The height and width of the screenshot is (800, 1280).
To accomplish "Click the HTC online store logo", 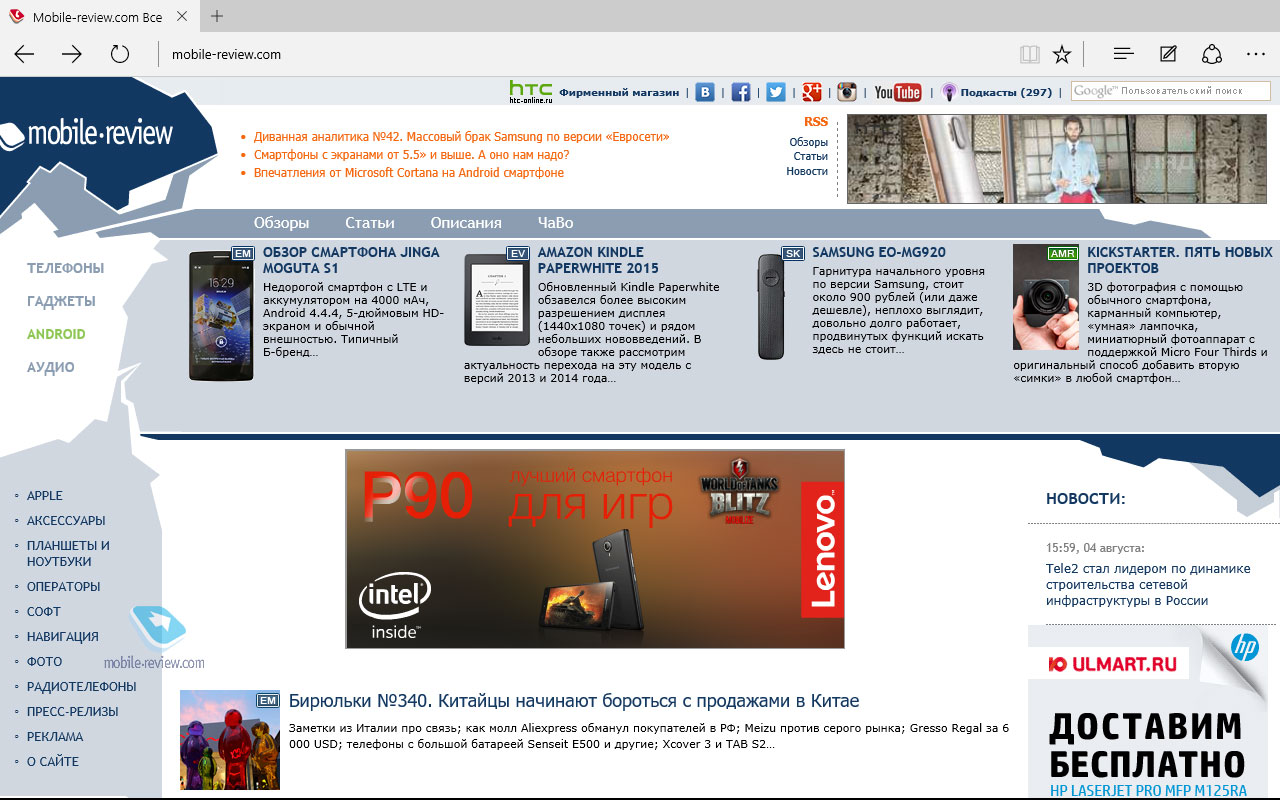I will (530, 91).
